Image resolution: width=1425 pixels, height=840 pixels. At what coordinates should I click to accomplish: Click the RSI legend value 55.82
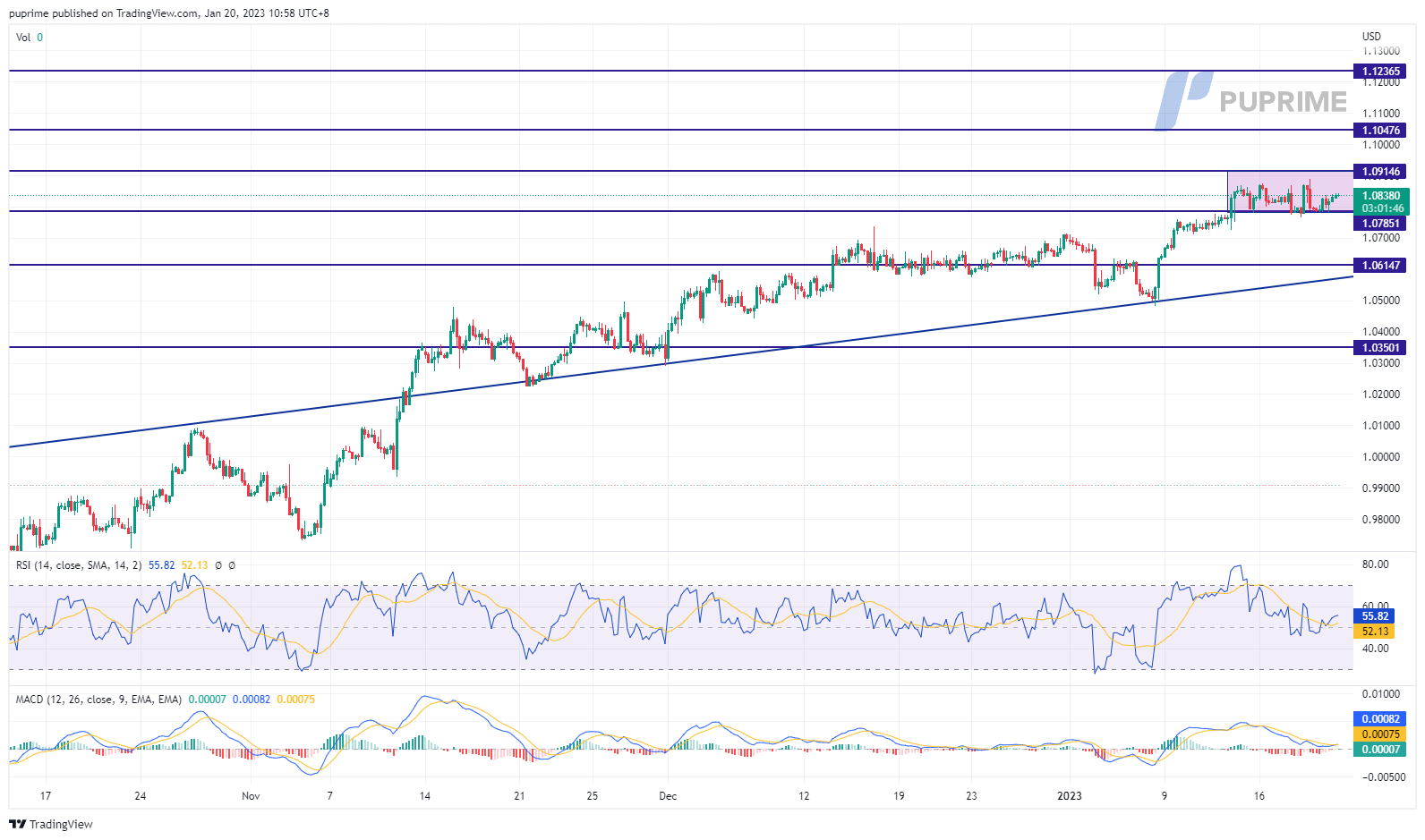[x=161, y=565]
